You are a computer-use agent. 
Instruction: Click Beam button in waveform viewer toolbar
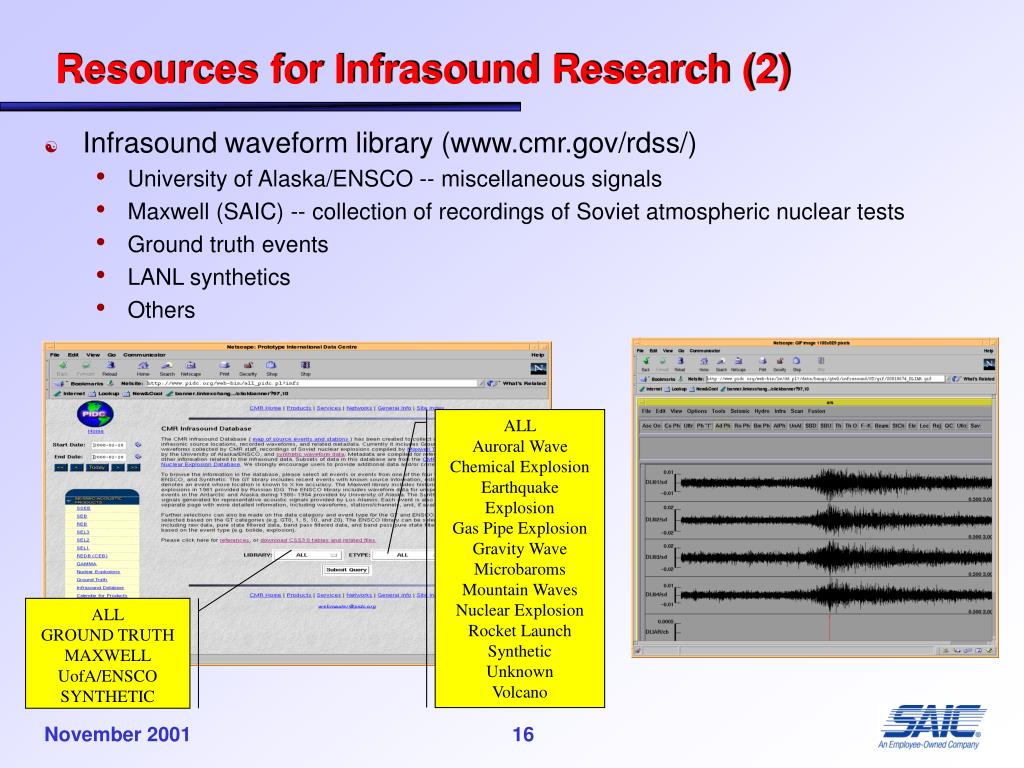pos(882,426)
